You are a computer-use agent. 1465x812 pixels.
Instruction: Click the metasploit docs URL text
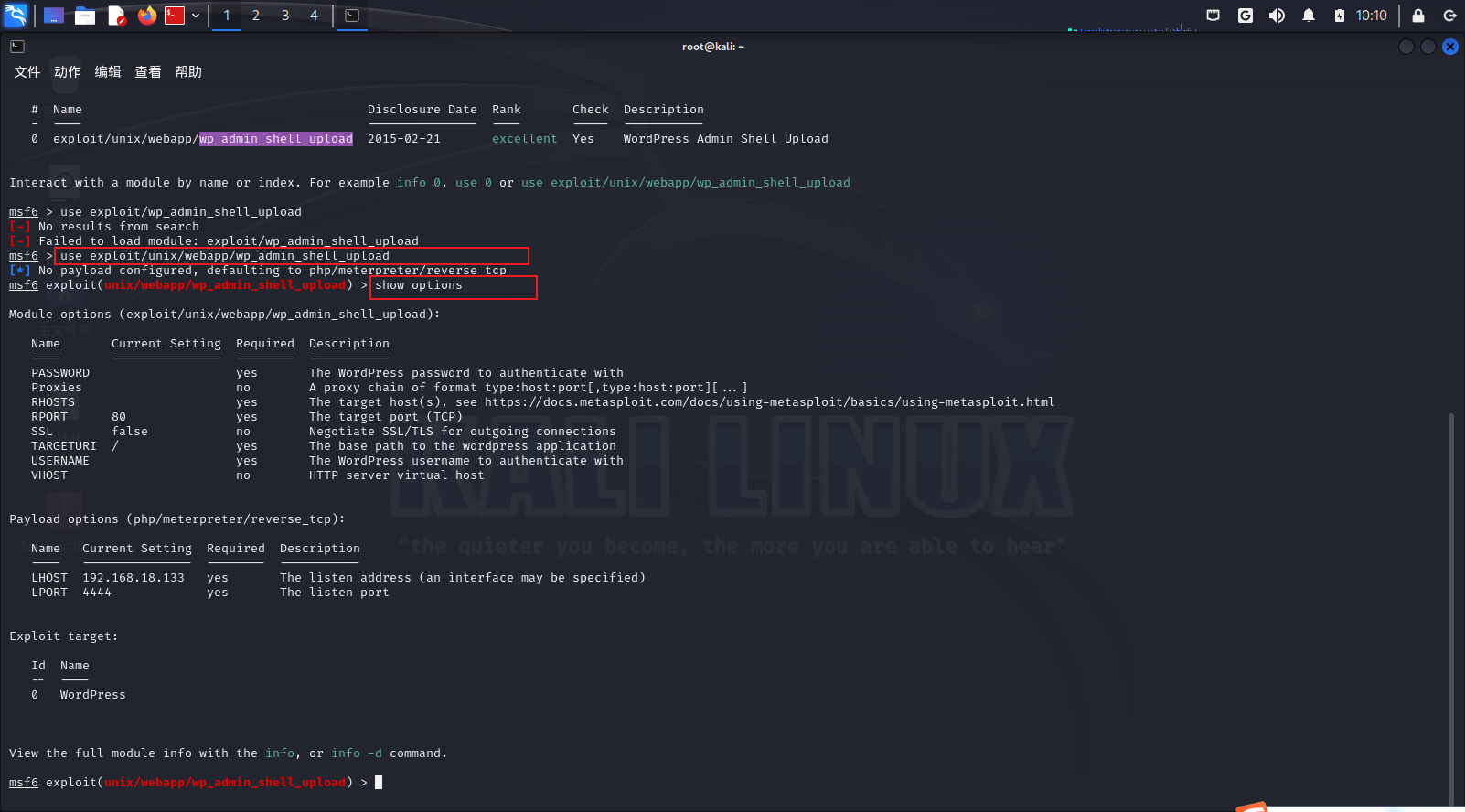tap(770, 402)
